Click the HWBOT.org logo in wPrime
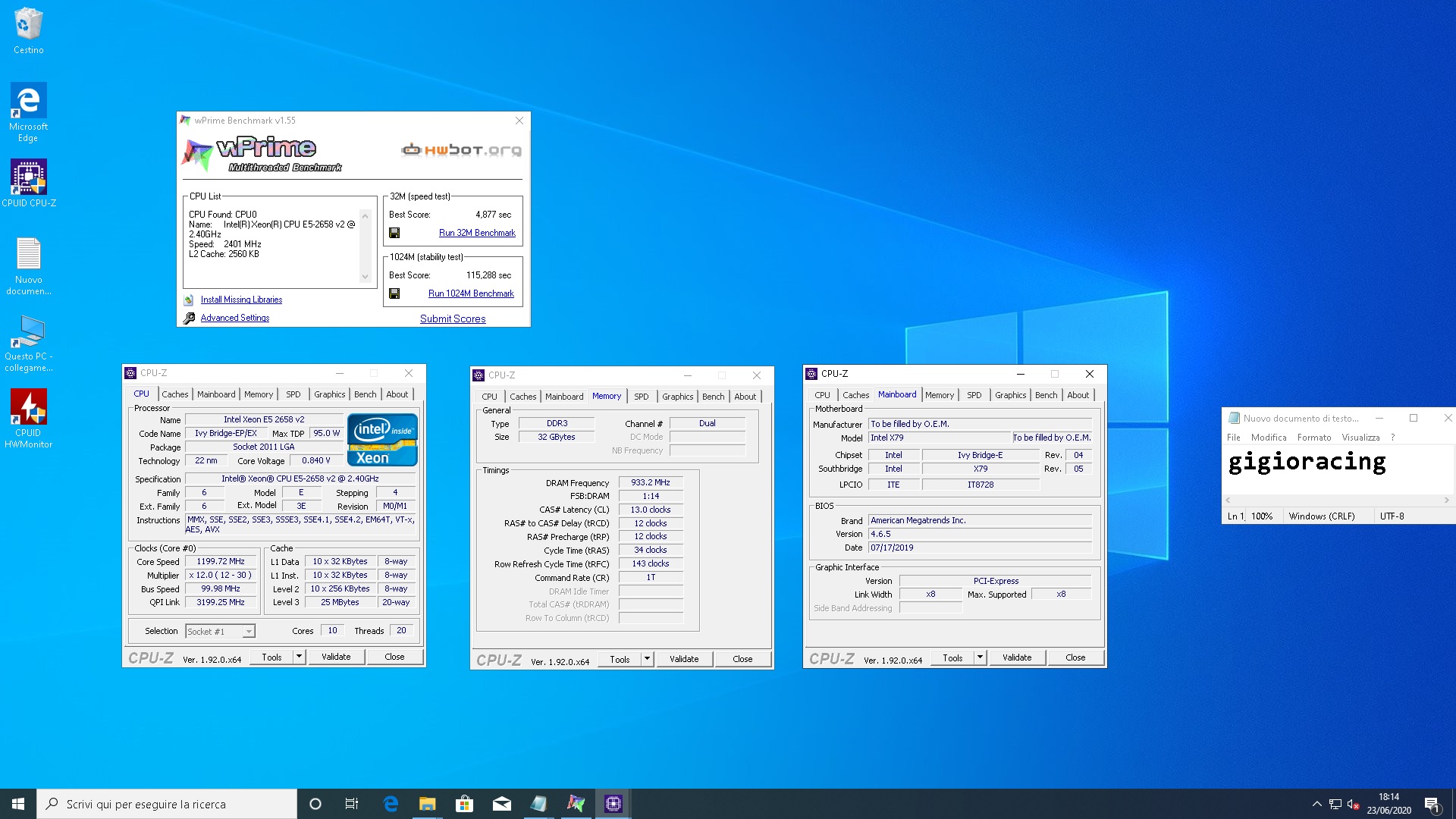Screen dimensions: 1456x819 tap(462, 149)
